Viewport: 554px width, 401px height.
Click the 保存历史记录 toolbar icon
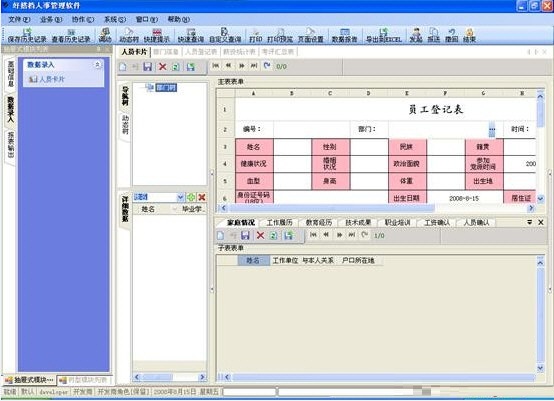[x=27, y=36]
